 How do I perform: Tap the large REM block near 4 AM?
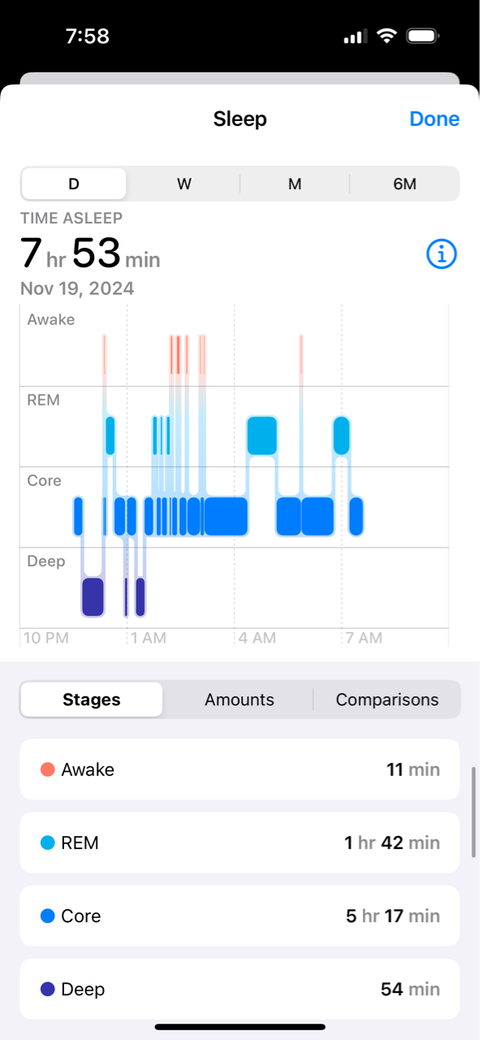tap(262, 436)
